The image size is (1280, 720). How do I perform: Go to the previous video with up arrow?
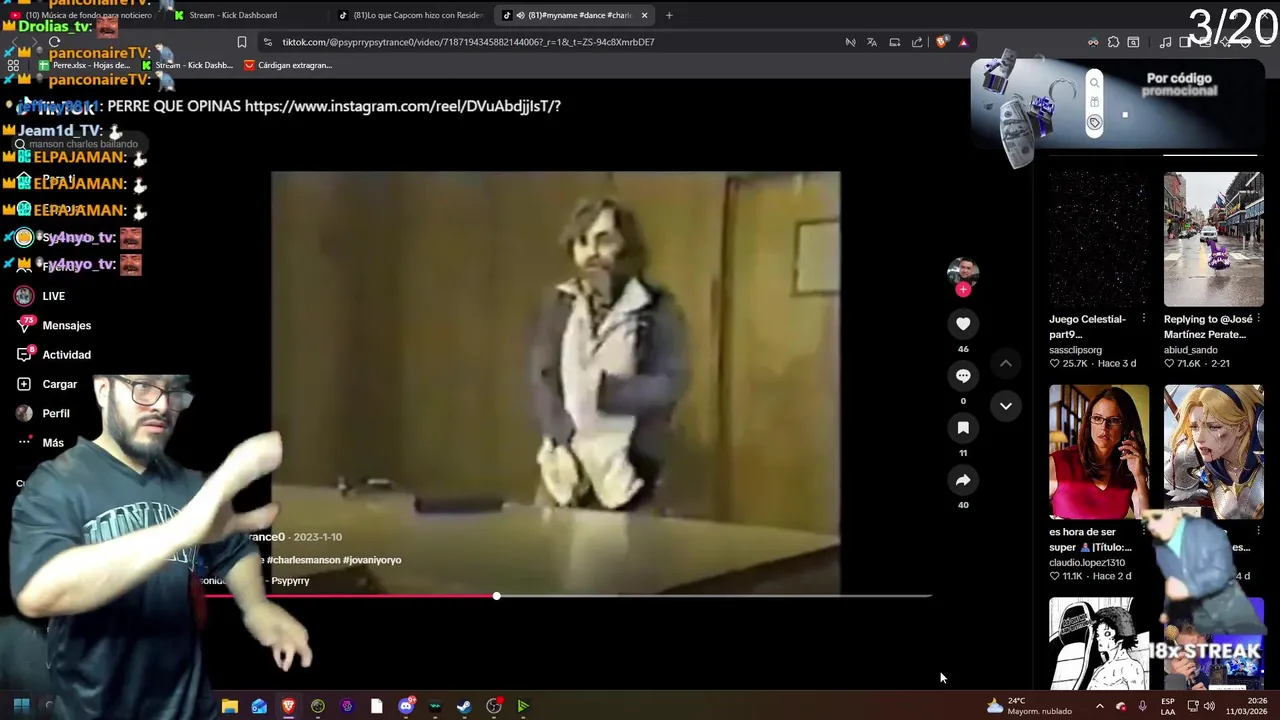1006,364
